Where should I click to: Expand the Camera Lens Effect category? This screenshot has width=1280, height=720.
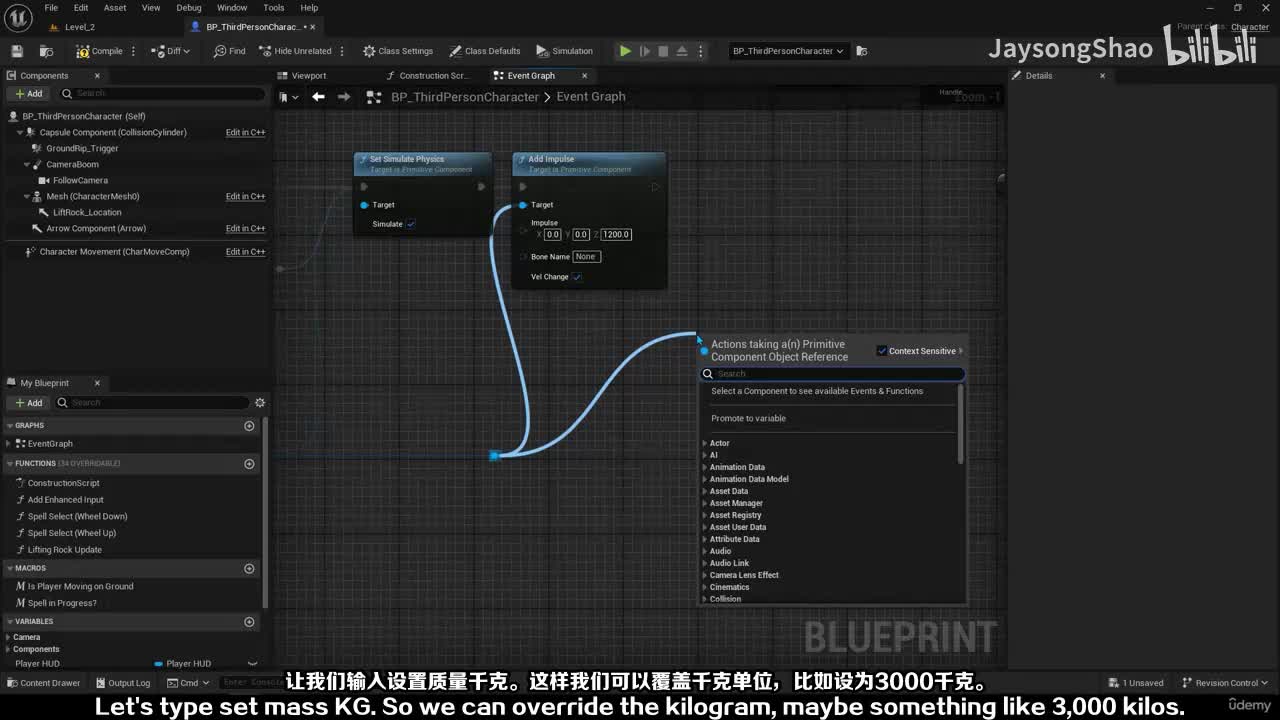(x=705, y=575)
